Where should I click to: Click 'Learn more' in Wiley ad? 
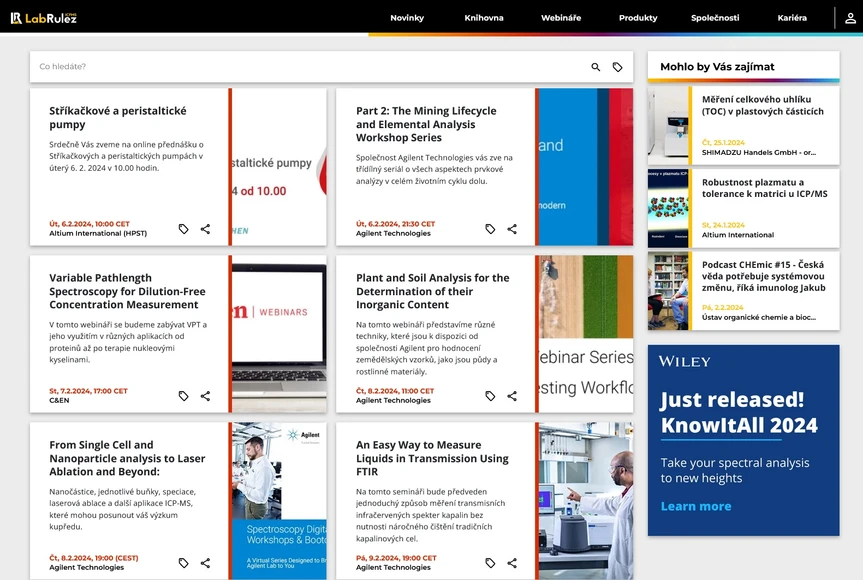pos(696,506)
